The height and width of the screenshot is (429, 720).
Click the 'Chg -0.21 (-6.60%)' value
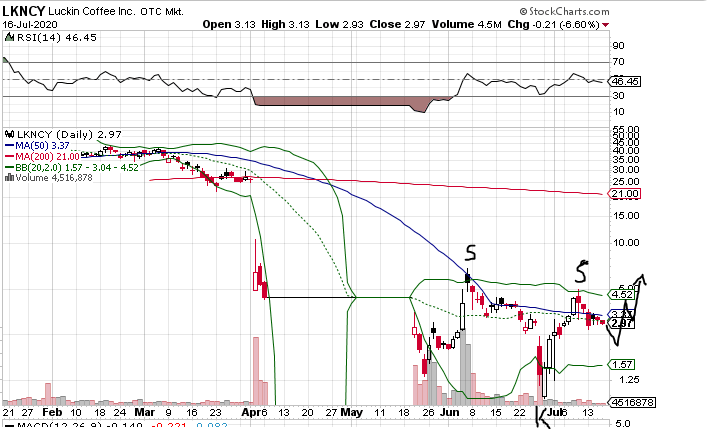[x=553, y=24]
